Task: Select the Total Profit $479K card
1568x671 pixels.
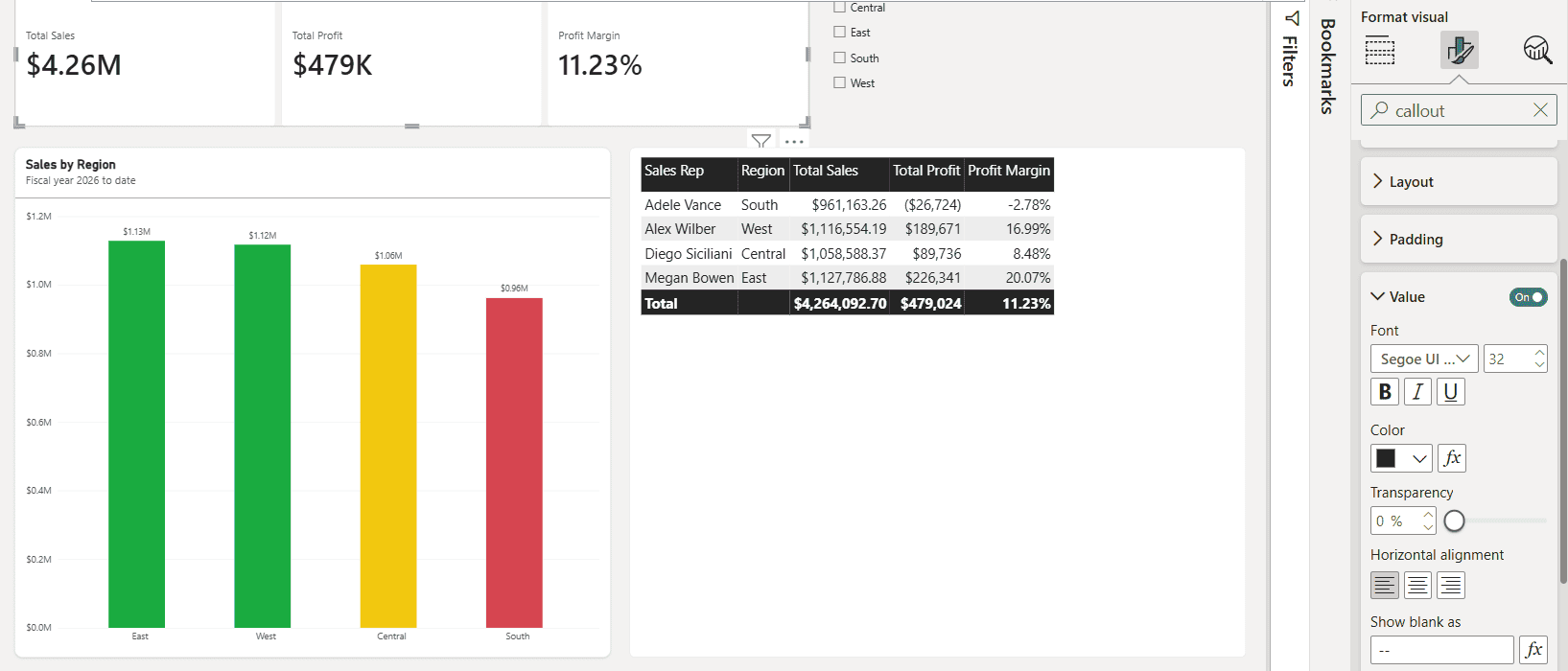Action: coord(411,63)
